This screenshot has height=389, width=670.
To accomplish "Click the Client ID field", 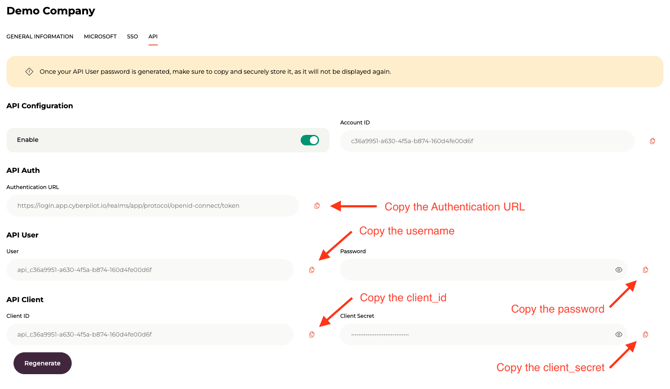I will 150,334.
